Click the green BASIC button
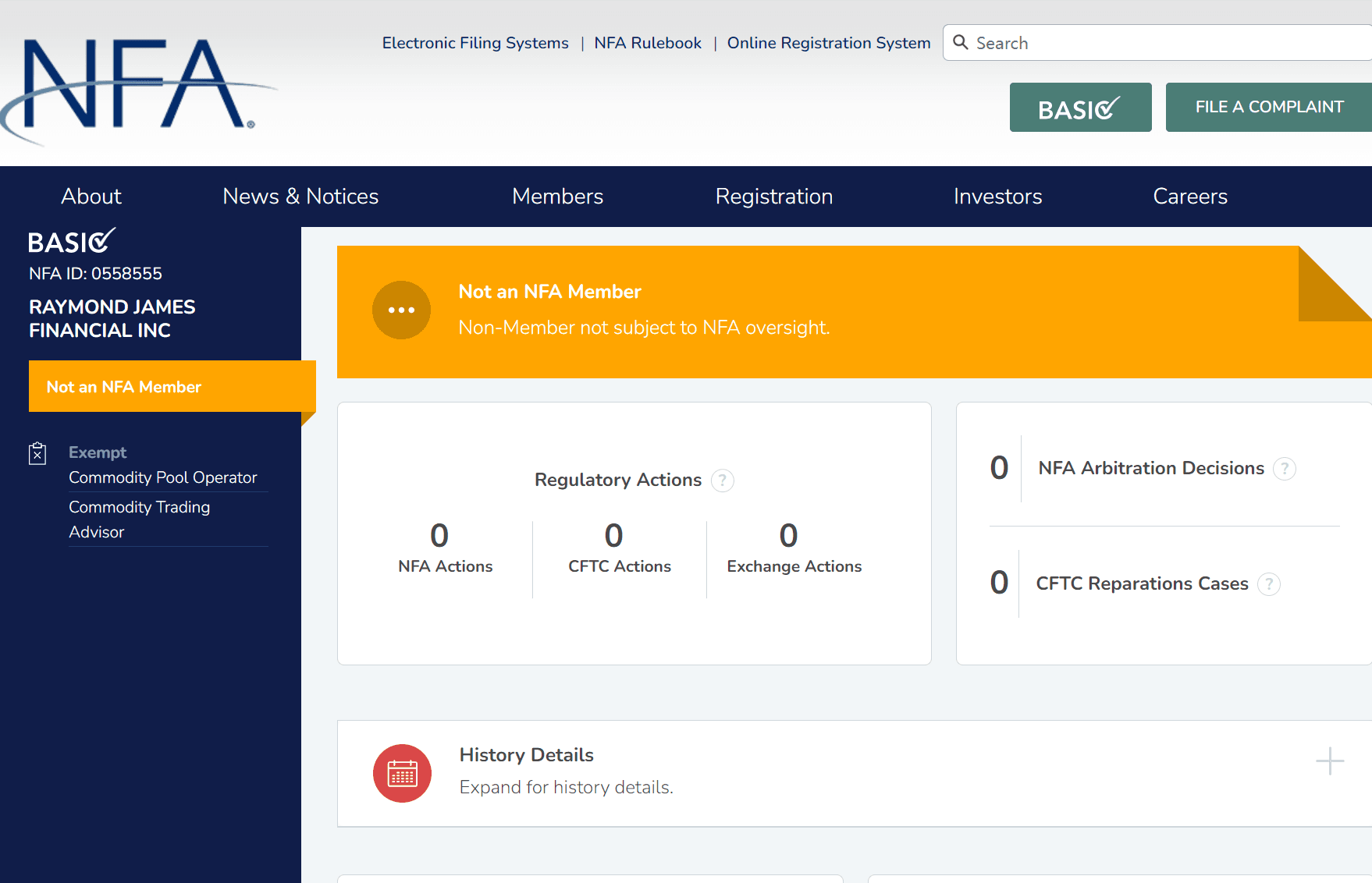The height and width of the screenshot is (883, 1372). tap(1081, 108)
